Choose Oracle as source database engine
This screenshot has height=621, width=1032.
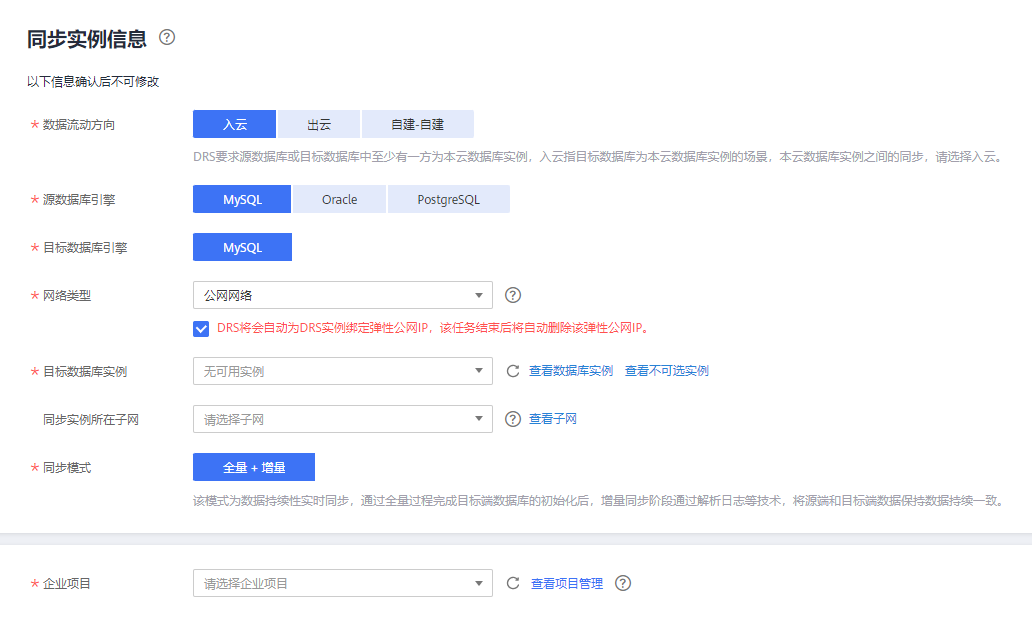[x=339, y=199]
